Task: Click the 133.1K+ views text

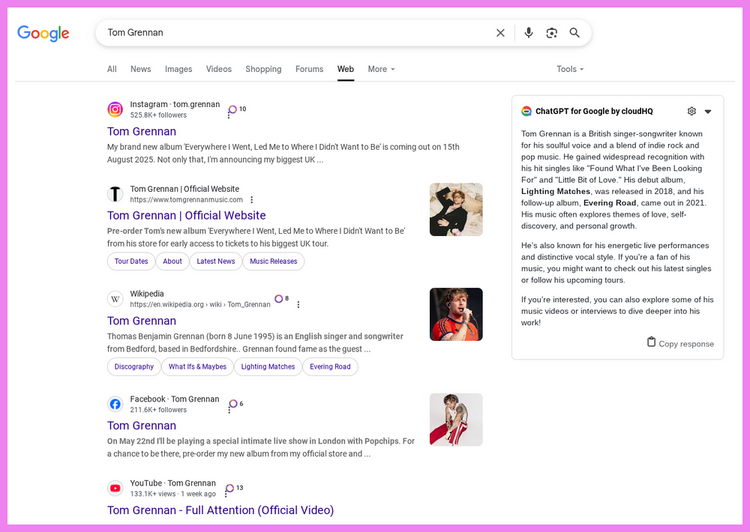Action: coord(153,494)
